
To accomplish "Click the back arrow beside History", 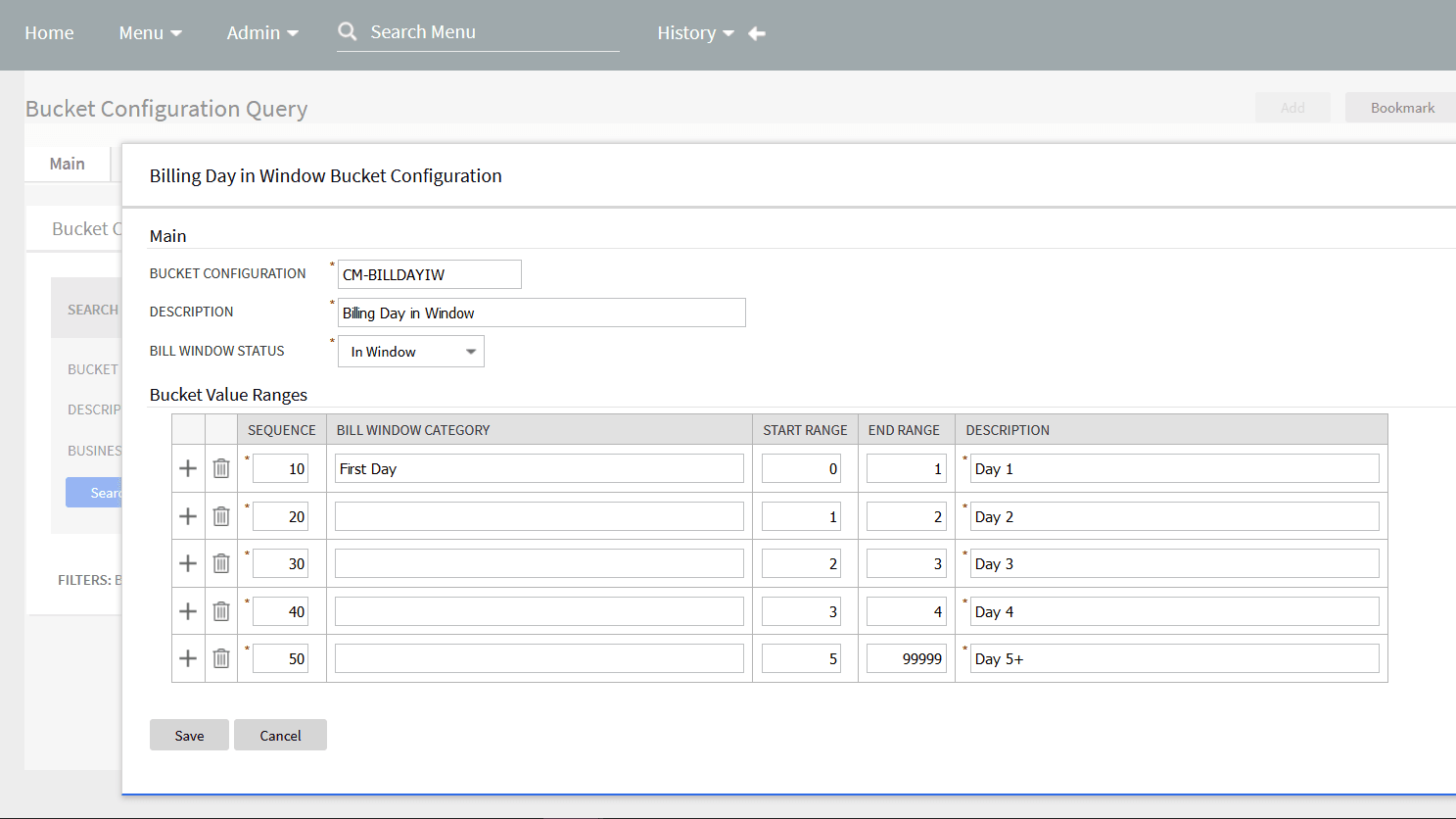I will [x=756, y=32].
